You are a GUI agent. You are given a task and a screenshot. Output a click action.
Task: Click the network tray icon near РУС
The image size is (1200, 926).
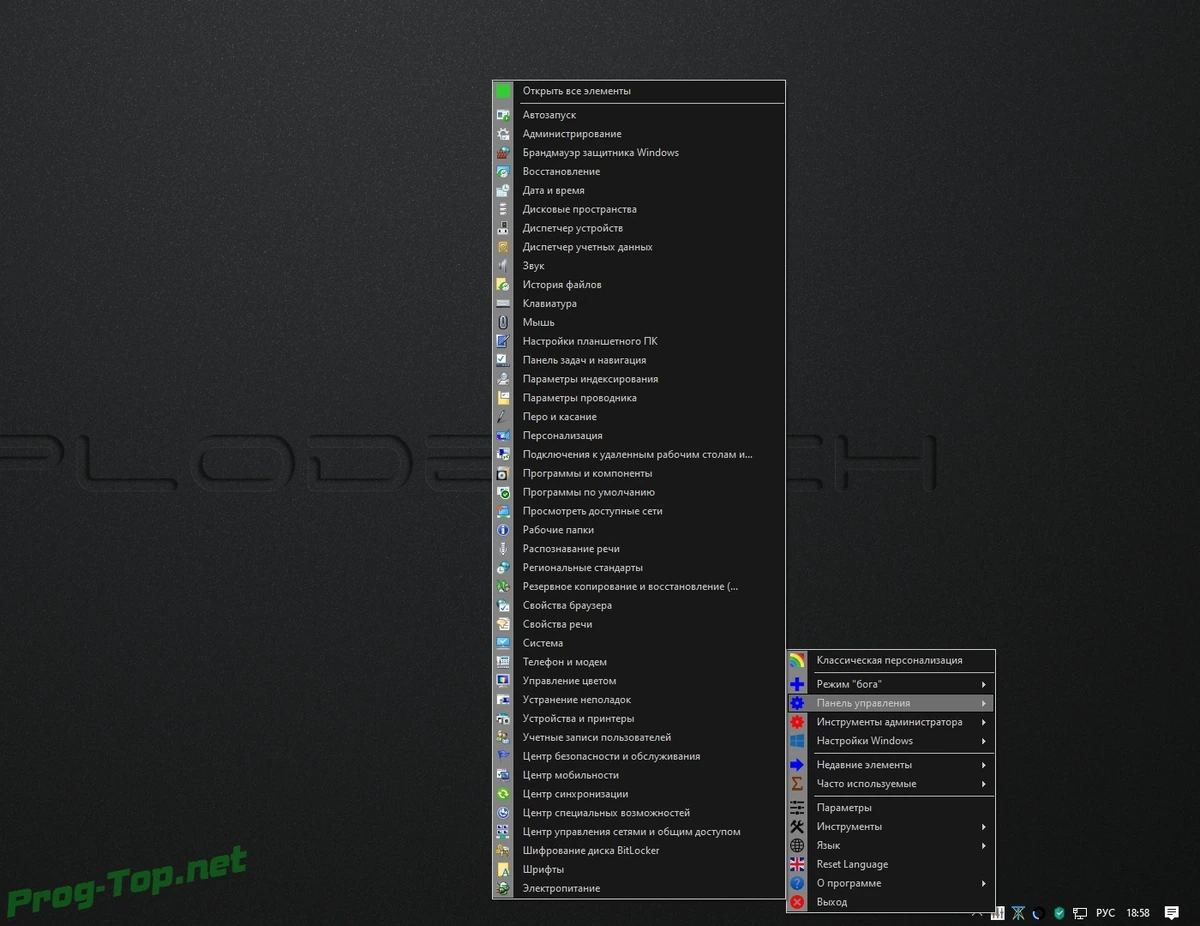point(1081,913)
